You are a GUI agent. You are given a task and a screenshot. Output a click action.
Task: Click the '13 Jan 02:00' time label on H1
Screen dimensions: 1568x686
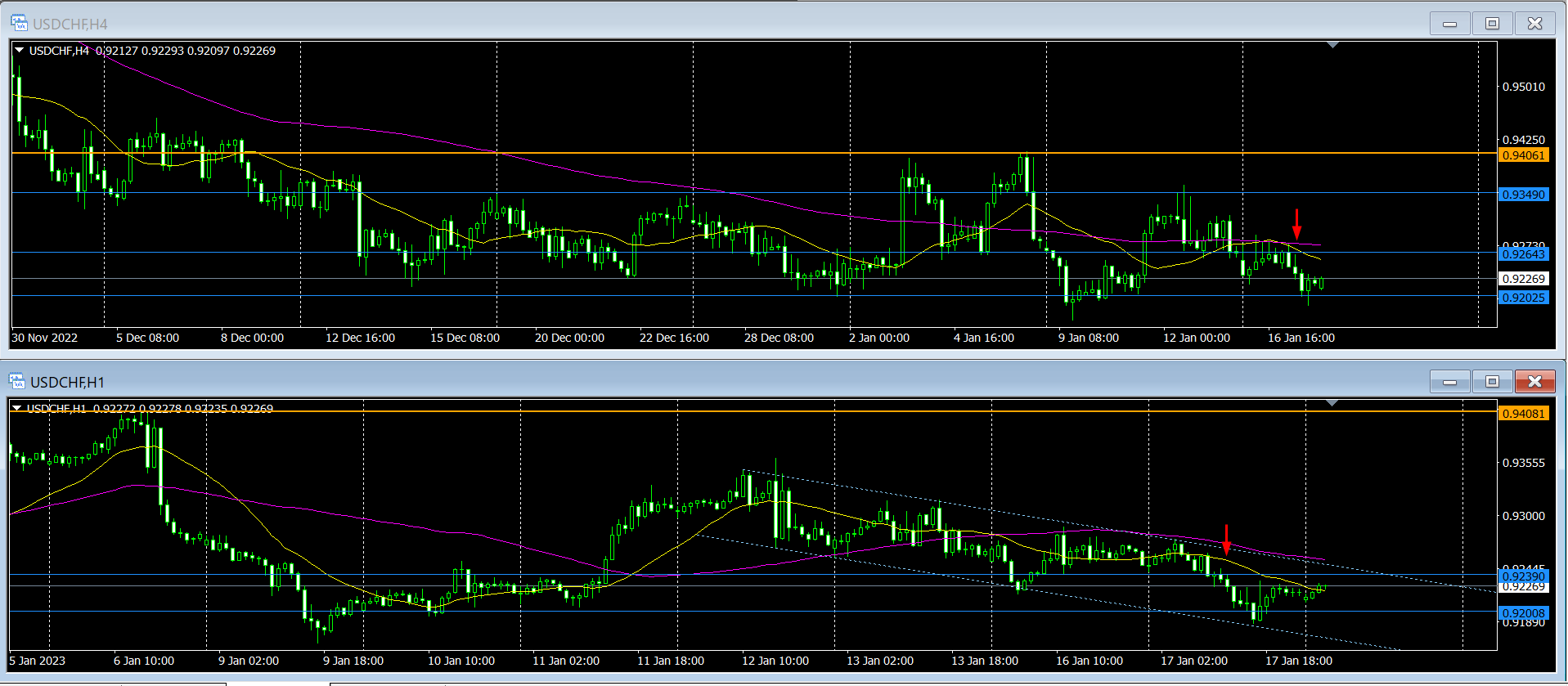tap(880, 661)
